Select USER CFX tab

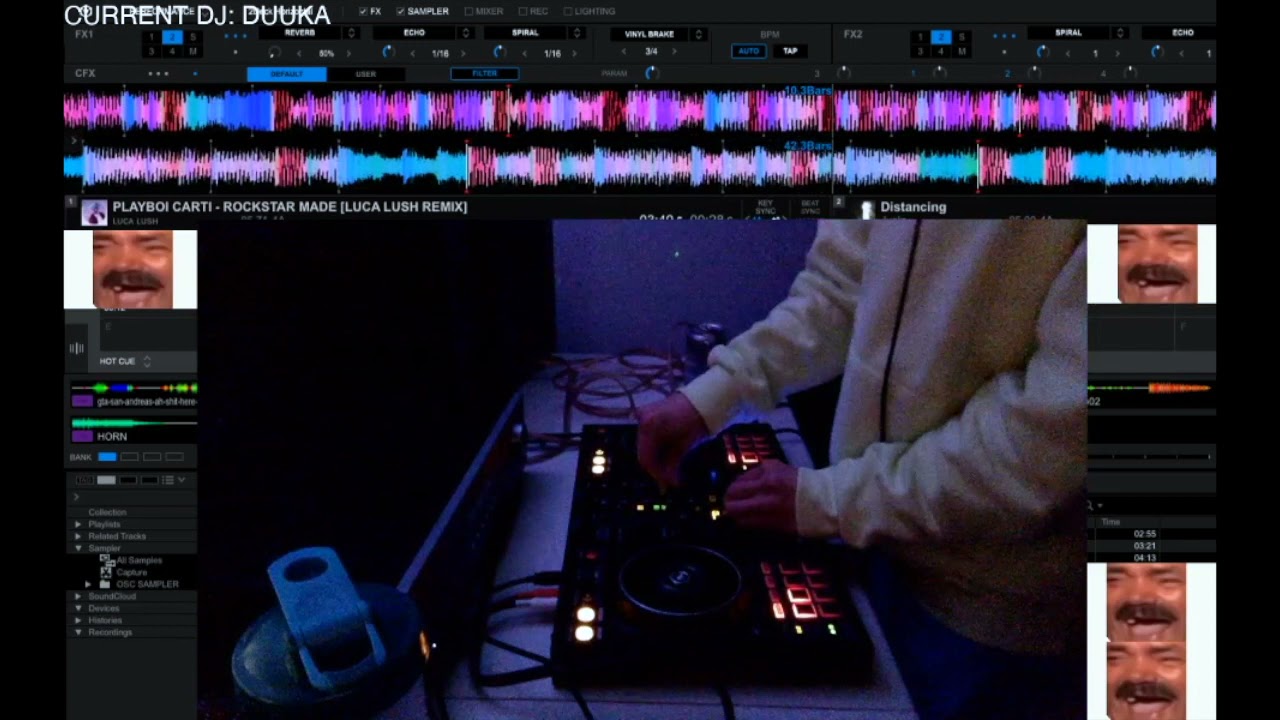(x=366, y=74)
